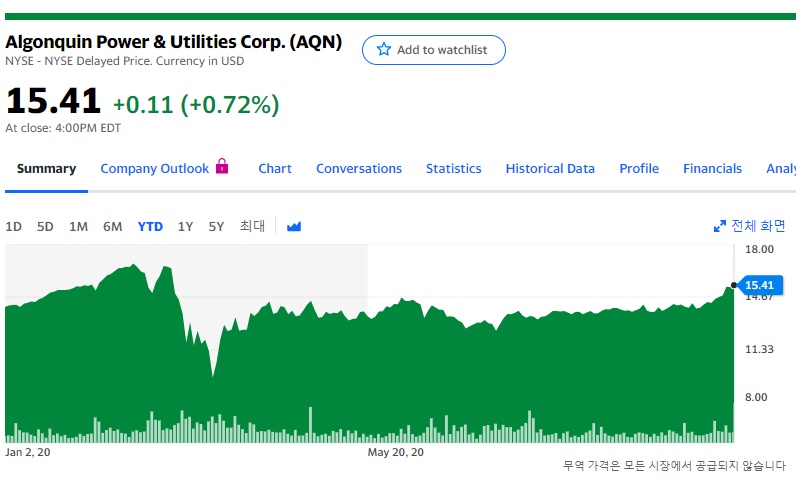Screen dimensions: 796x481
Task: Open the Conversations tab
Action: [358, 169]
